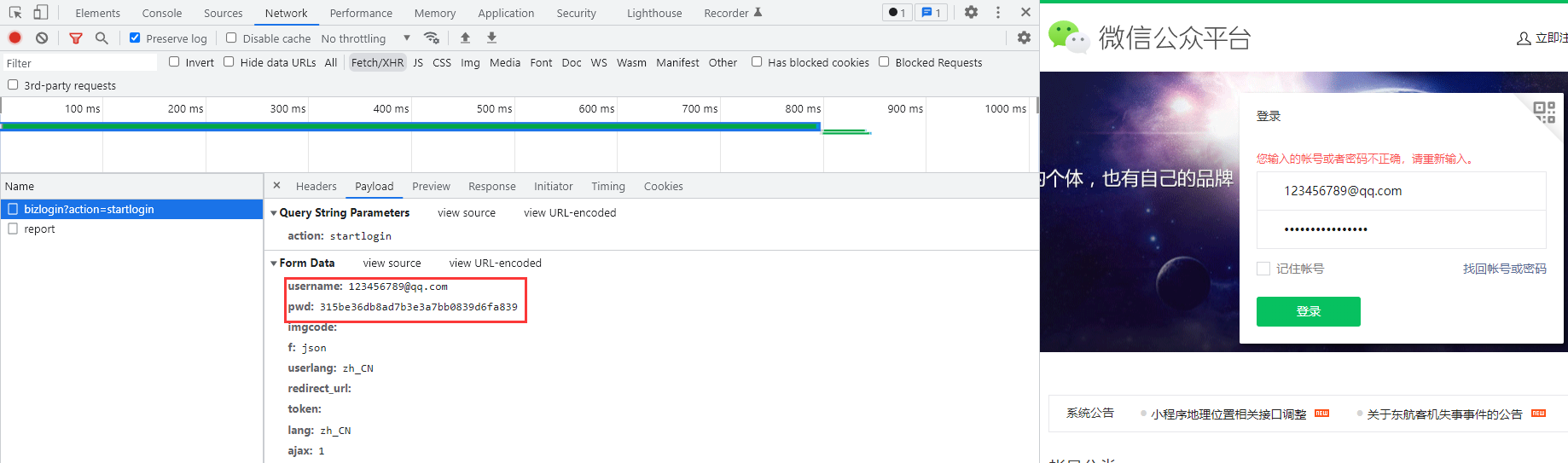Open the Console panel tab
The width and height of the screenshot is (1568, 463).
point(161,13)
